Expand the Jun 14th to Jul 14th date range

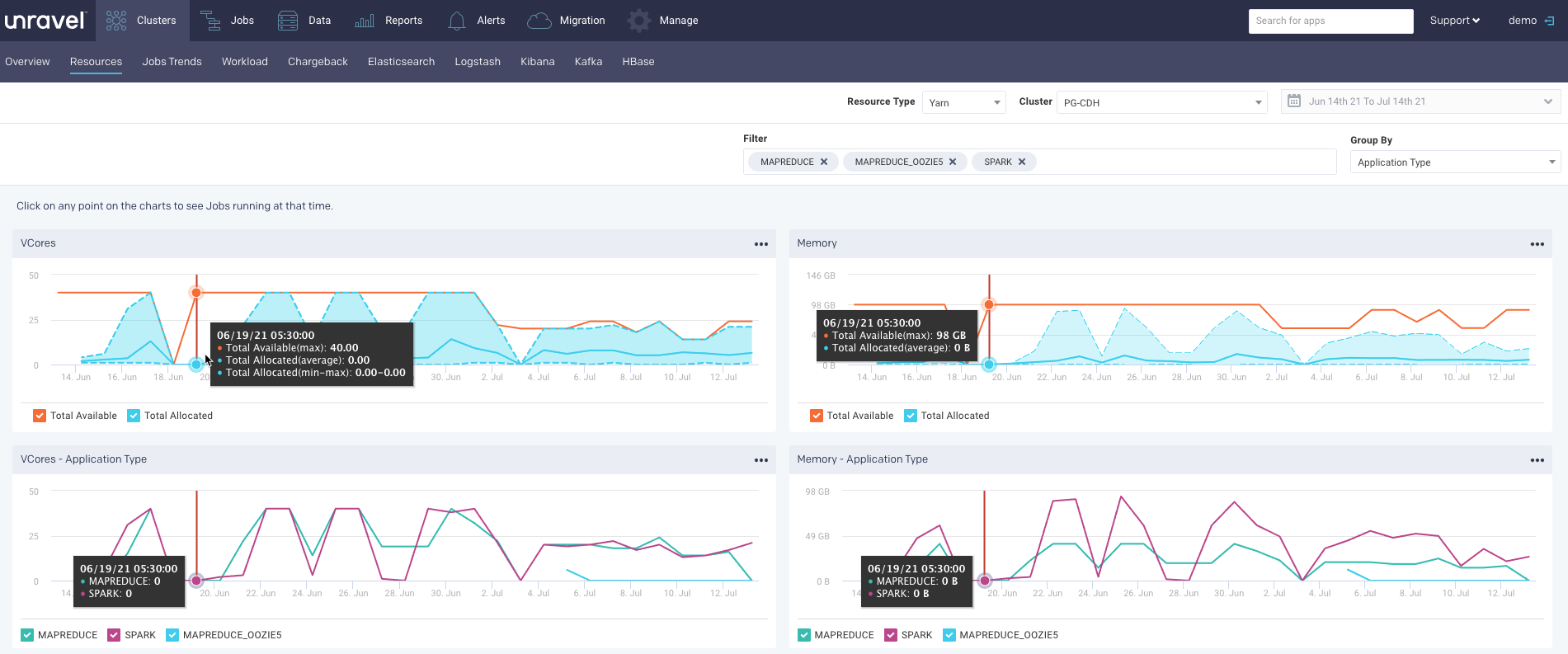tap(1420, 101)
